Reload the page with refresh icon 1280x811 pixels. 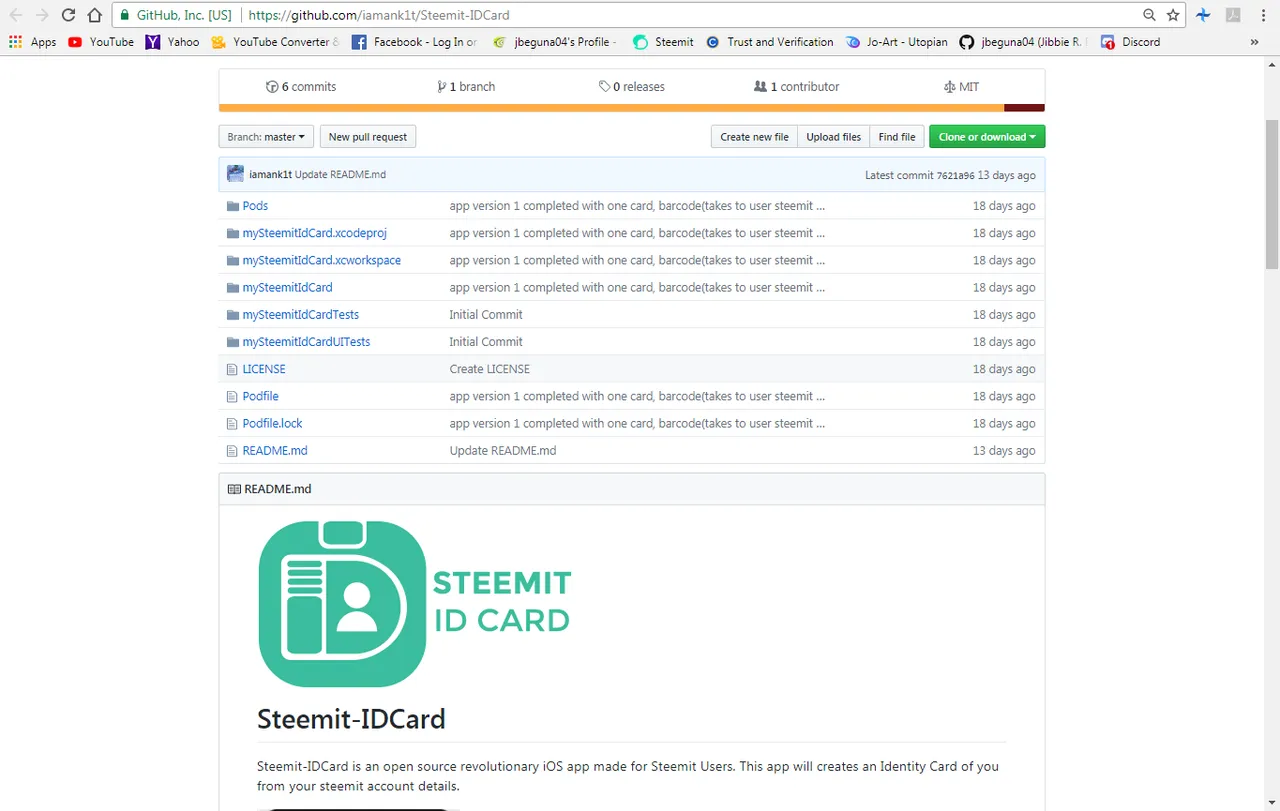68,15
